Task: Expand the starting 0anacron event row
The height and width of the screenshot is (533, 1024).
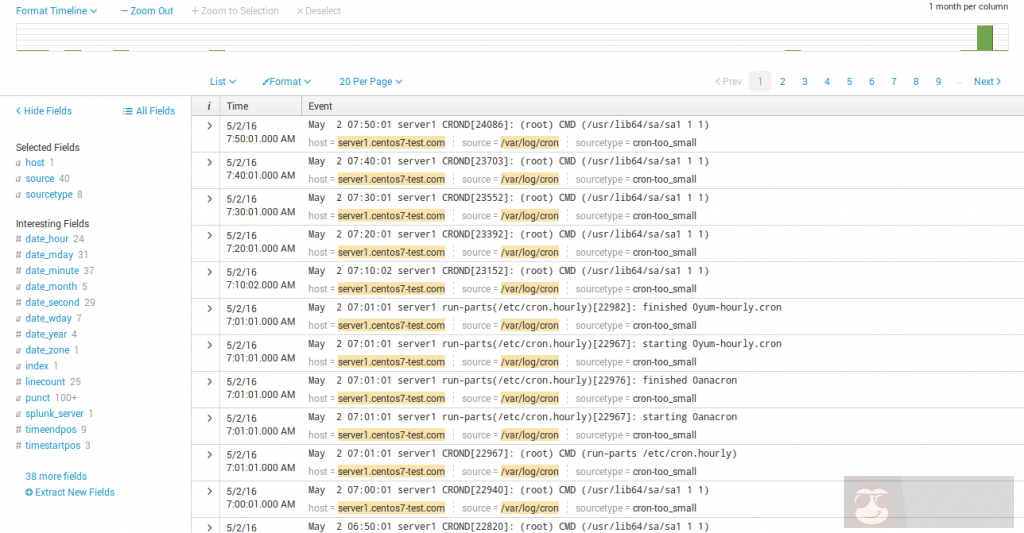Action: tap(209, 418)
